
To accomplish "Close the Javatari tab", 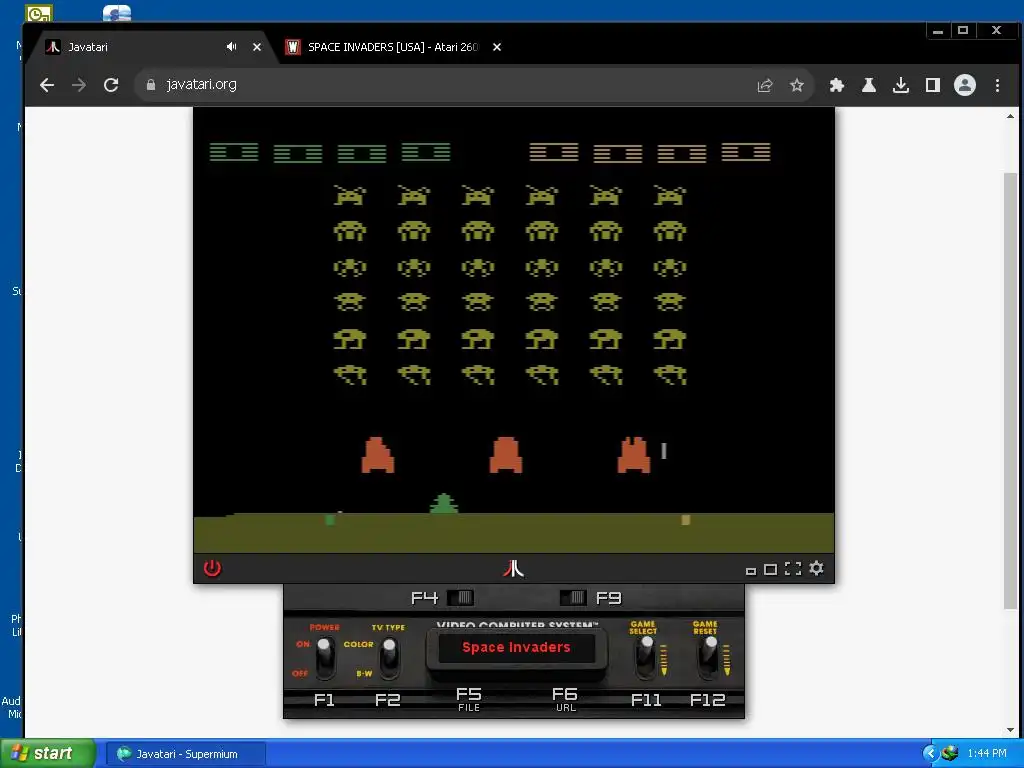I will coord(257,47).
